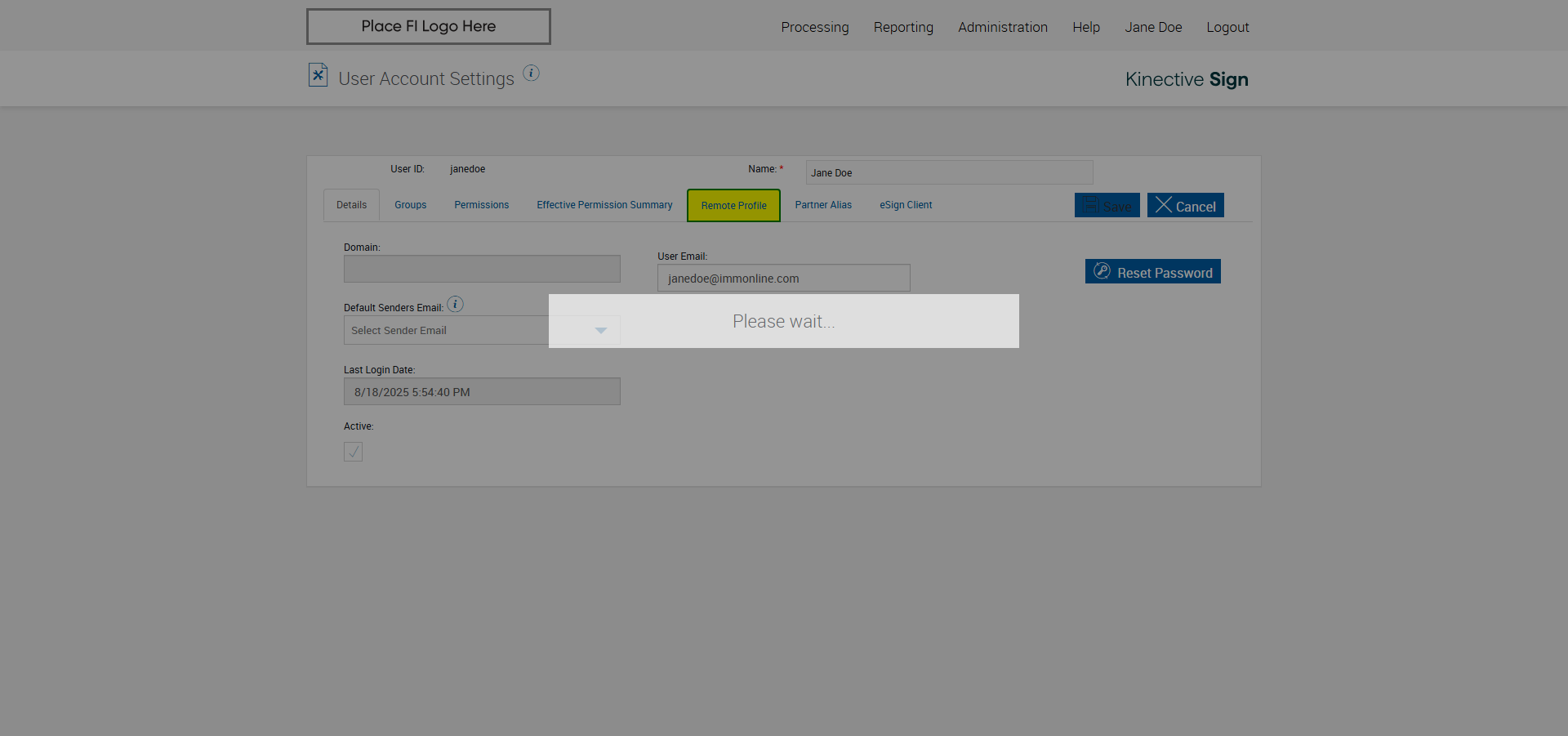Click the Logout link
The height and width of the screenshot is (736, 1568).
click(1227, 27)
